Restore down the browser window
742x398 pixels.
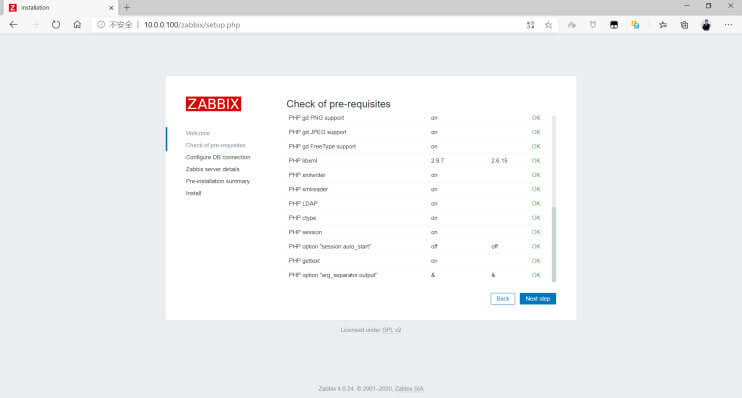(708, 6)
